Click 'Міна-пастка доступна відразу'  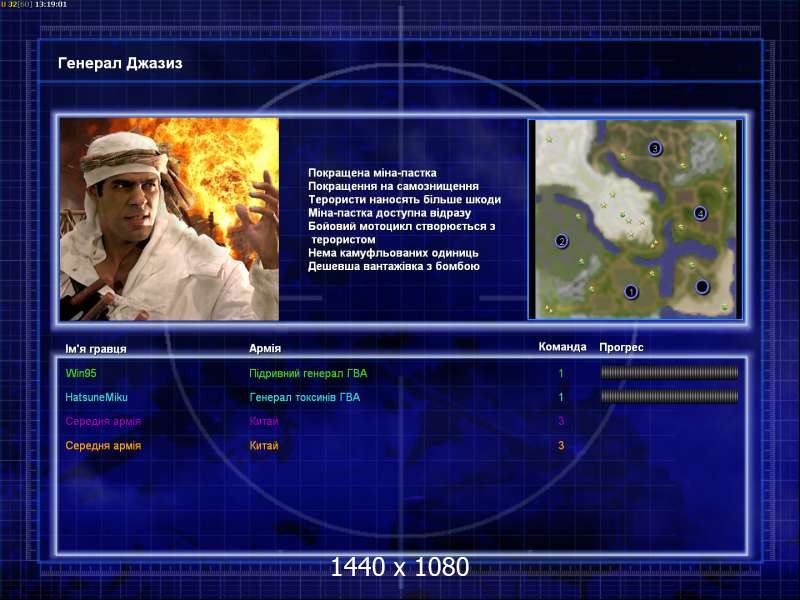[389, 213]
